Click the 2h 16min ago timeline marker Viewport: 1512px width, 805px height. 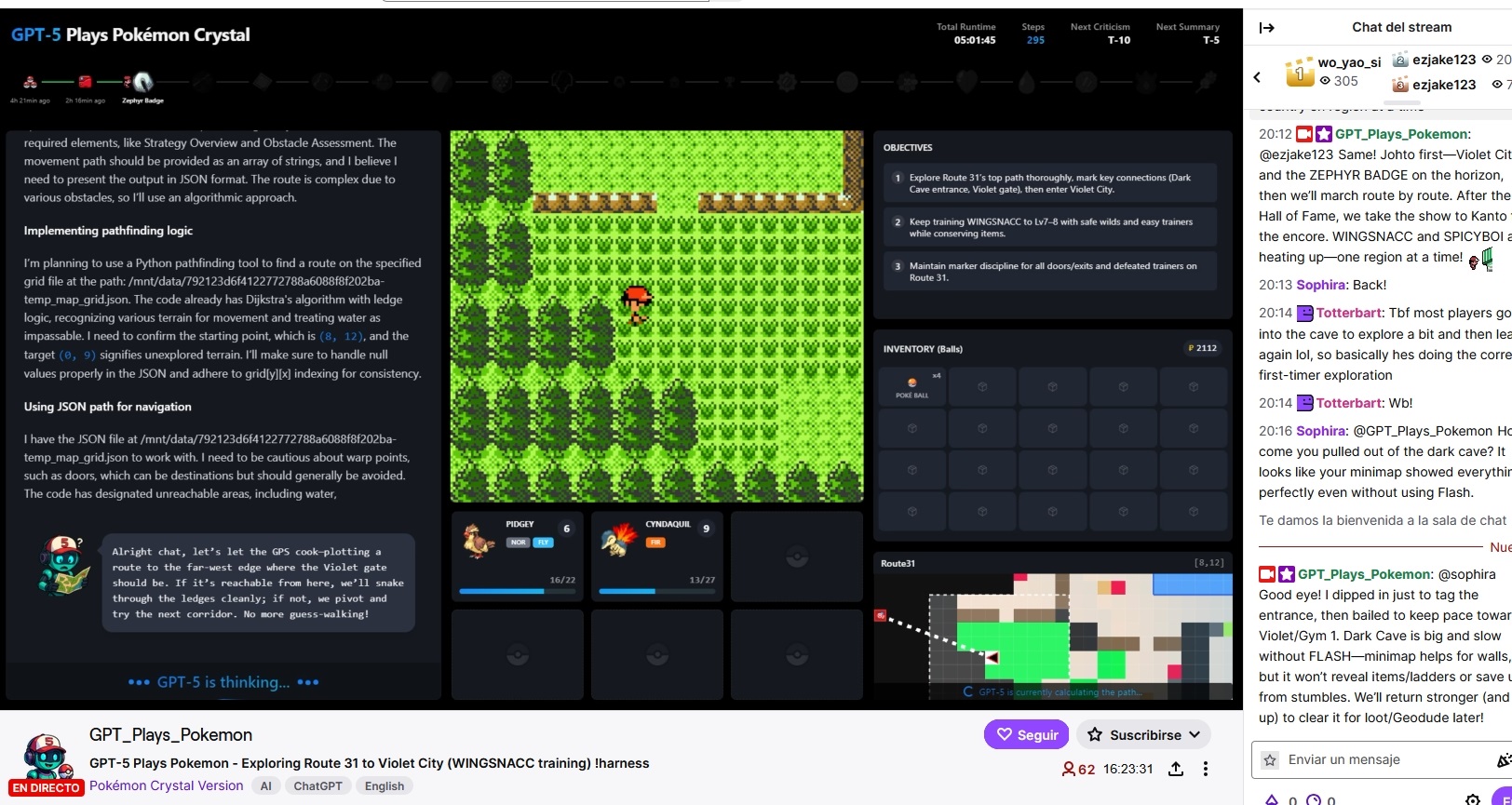(x=85, y=82)
